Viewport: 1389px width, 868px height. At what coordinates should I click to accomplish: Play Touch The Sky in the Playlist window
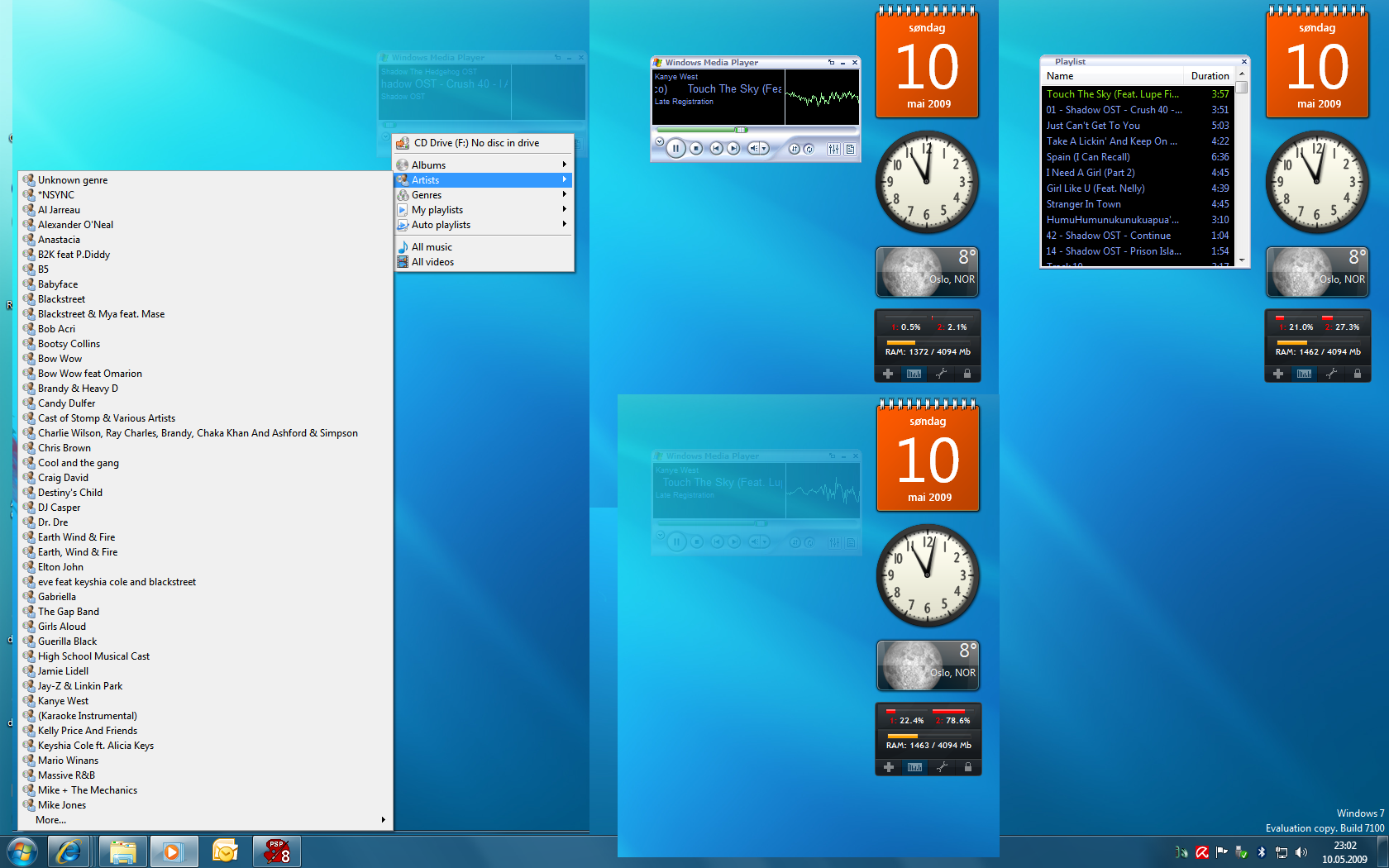(x=1138, y=94)
